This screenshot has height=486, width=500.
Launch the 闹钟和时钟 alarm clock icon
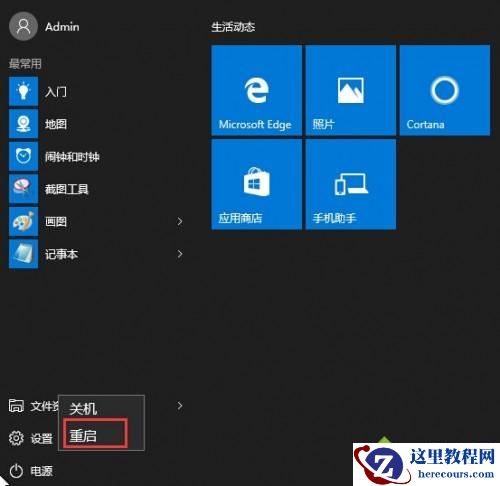click(23, 156)
